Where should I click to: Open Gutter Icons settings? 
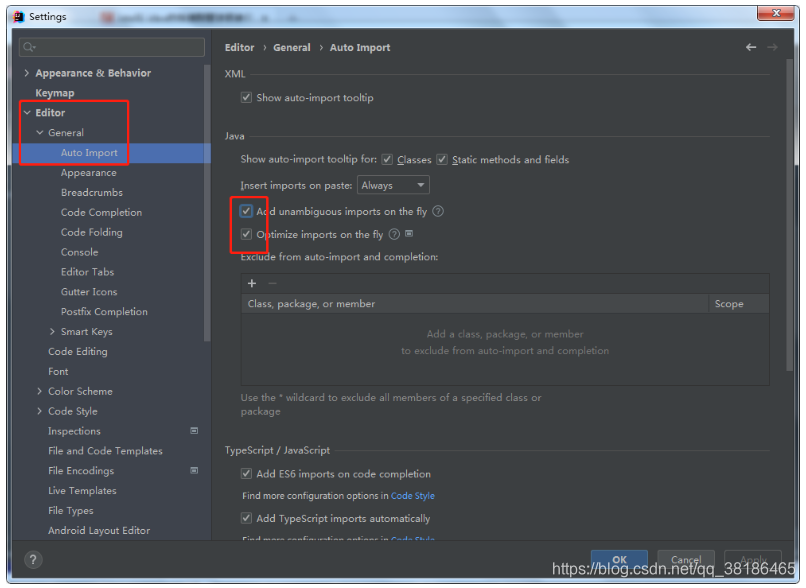click(x=89, y=292)
